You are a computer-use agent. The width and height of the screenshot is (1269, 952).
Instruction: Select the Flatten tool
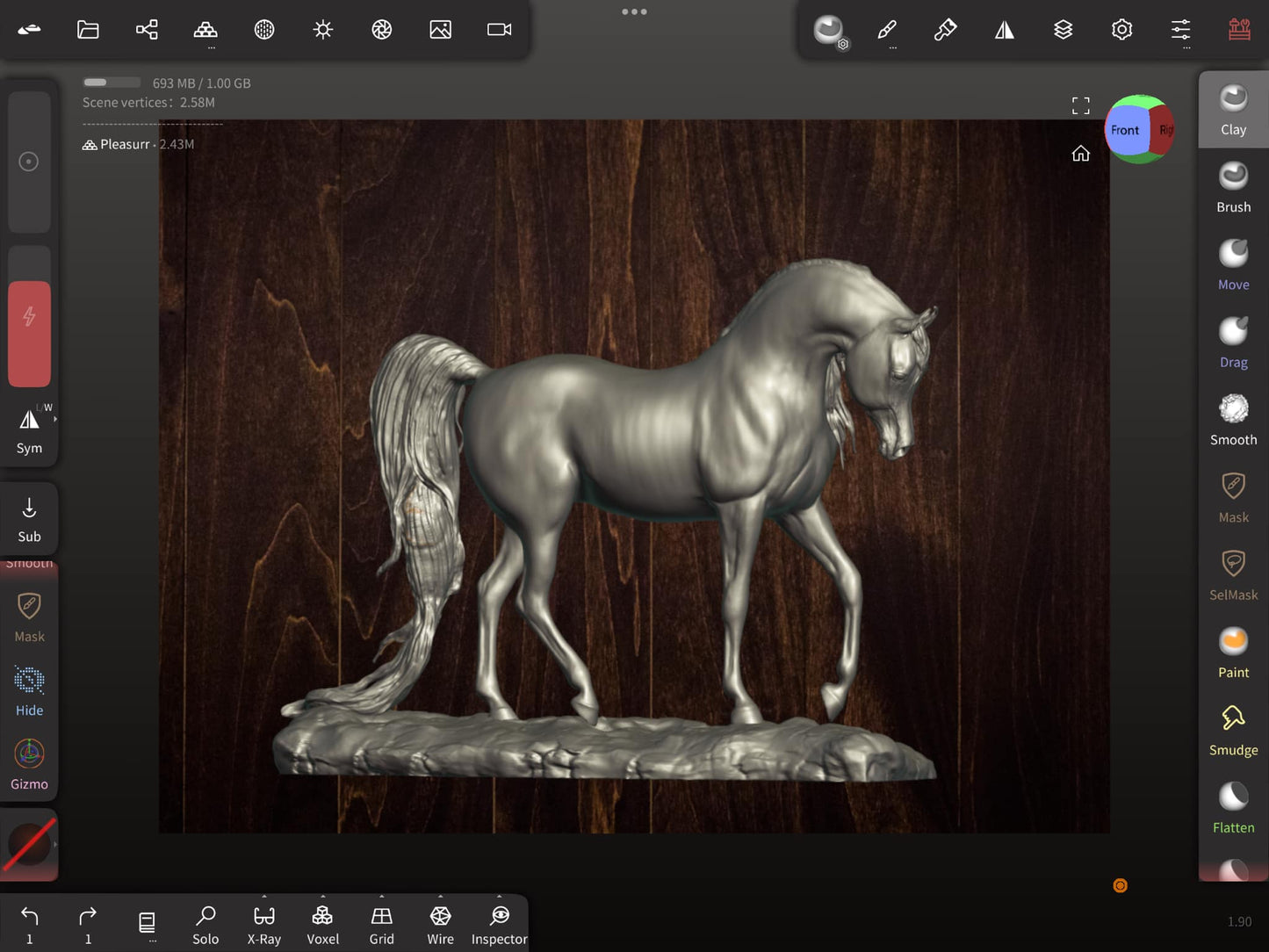[x=1233, y=808]
